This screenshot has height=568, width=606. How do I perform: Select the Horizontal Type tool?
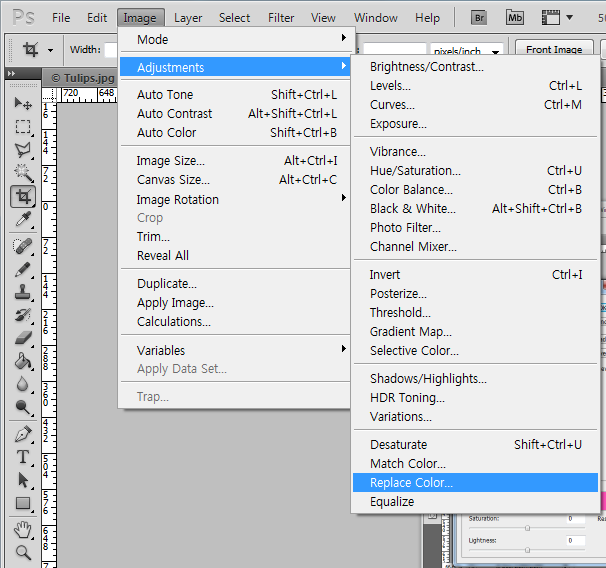pos(23,457)
